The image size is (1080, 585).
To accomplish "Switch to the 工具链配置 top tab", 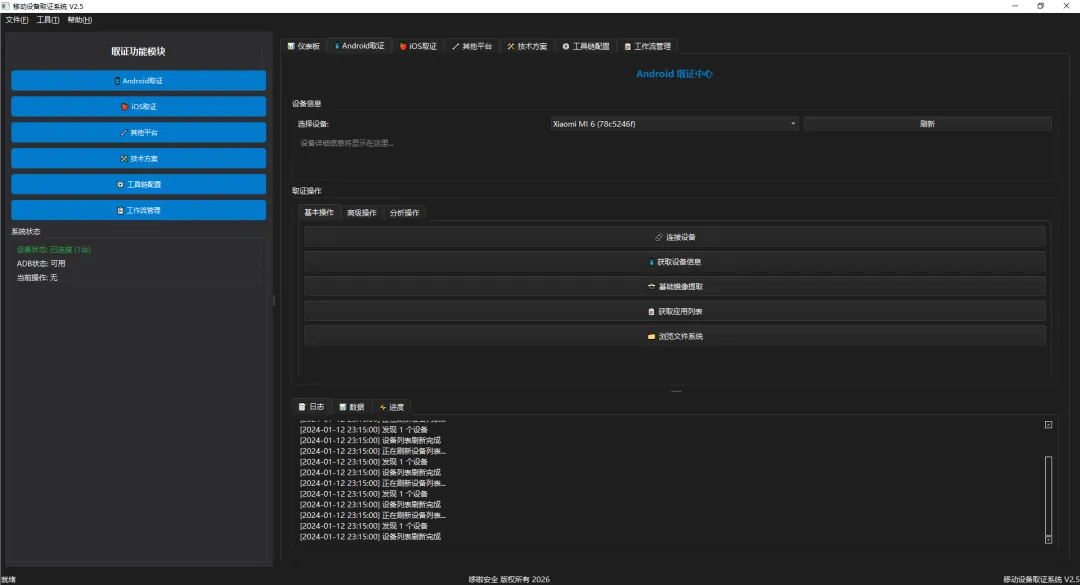I will pos(586,46).
